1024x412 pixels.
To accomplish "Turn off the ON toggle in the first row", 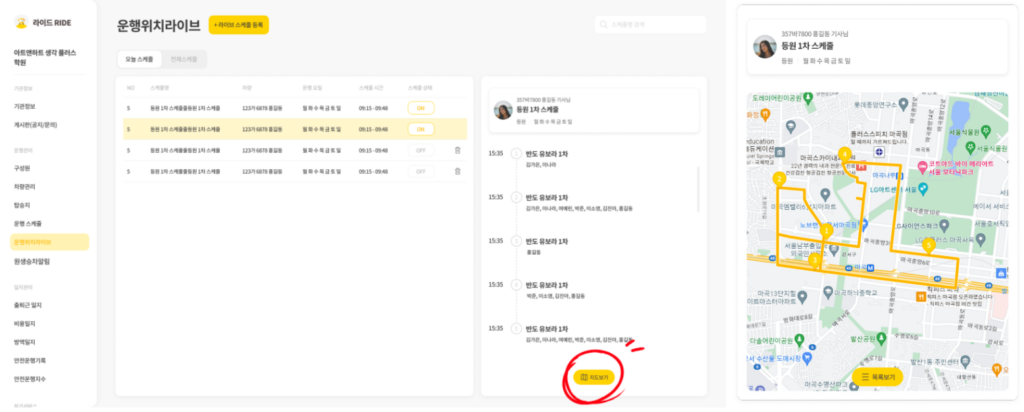I will point(420,107).
